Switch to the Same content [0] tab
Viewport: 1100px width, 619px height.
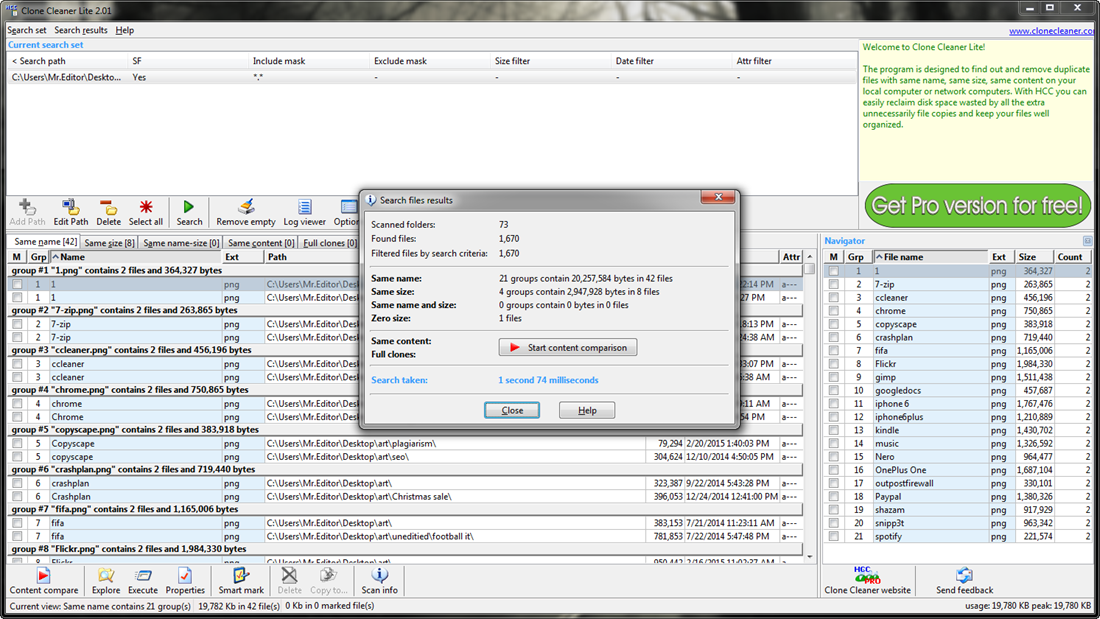[261, 243]
